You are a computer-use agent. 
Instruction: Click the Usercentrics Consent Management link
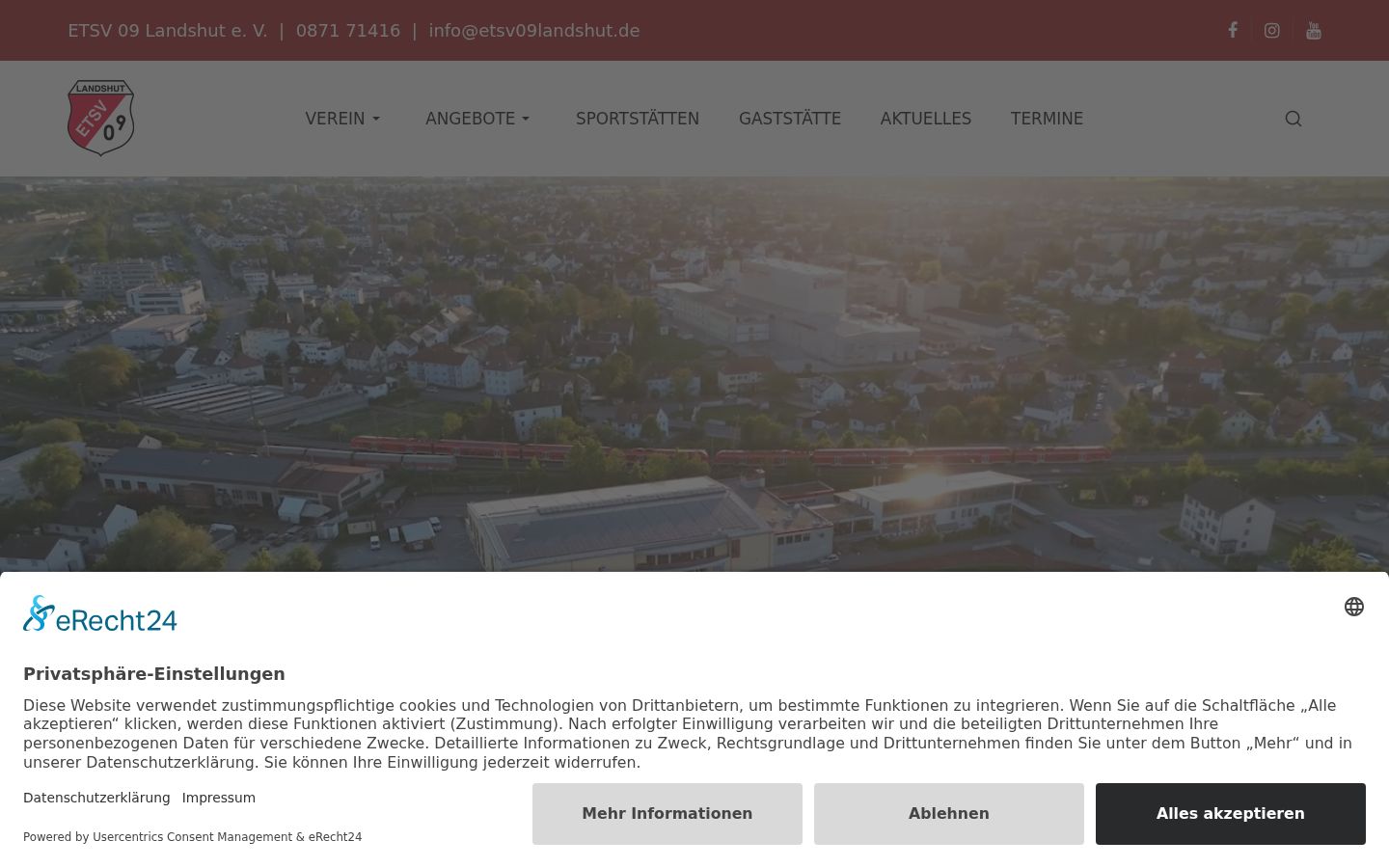coord(192,837)
